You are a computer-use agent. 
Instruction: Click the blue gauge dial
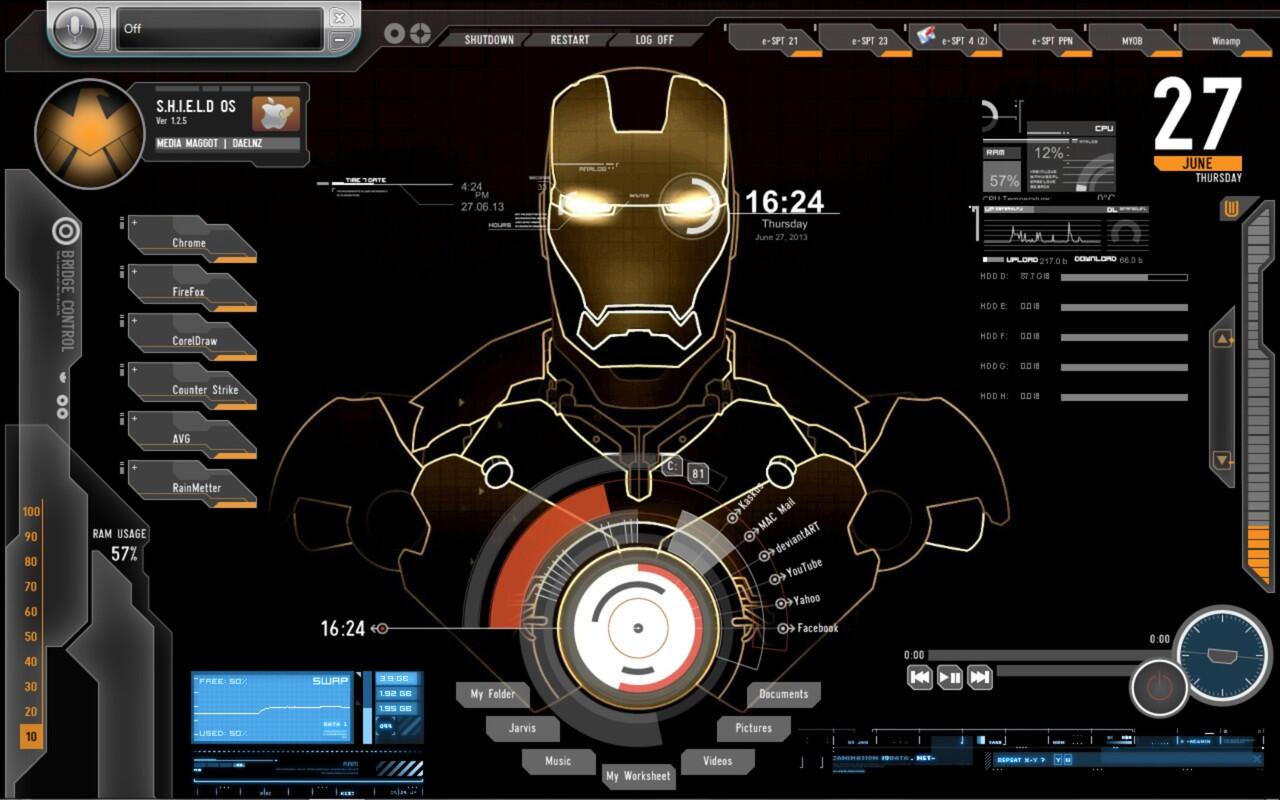[1222, 654]
